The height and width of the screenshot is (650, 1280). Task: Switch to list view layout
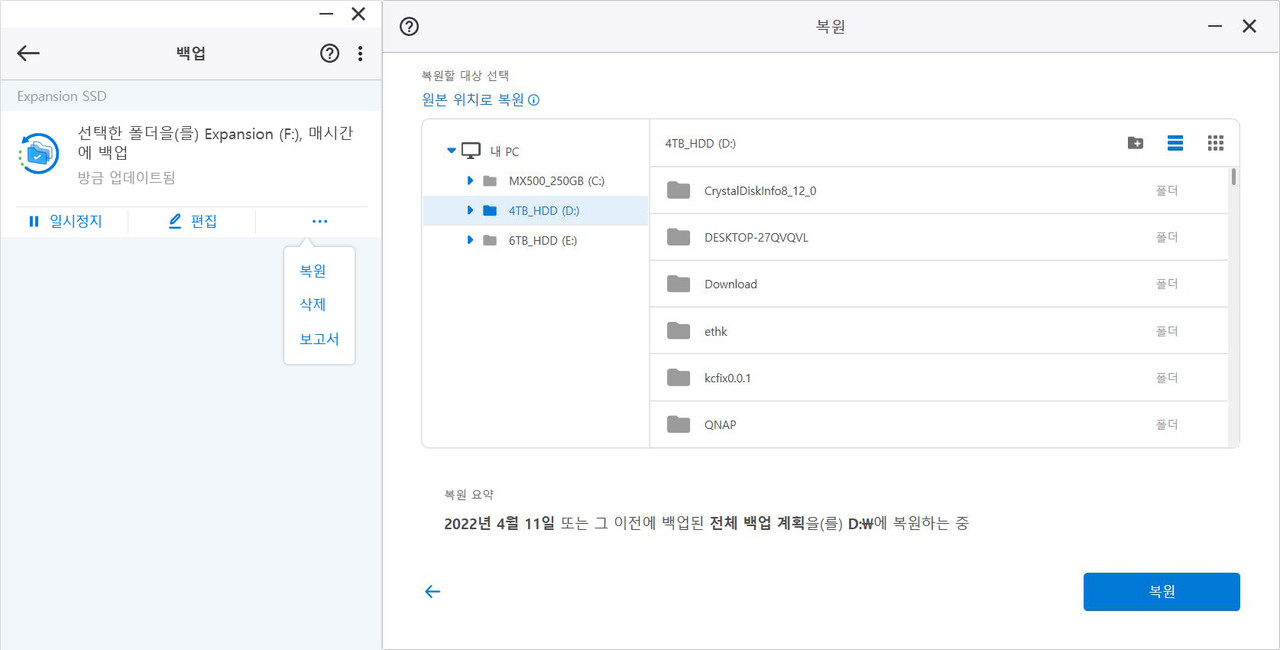coord(1175,143)
